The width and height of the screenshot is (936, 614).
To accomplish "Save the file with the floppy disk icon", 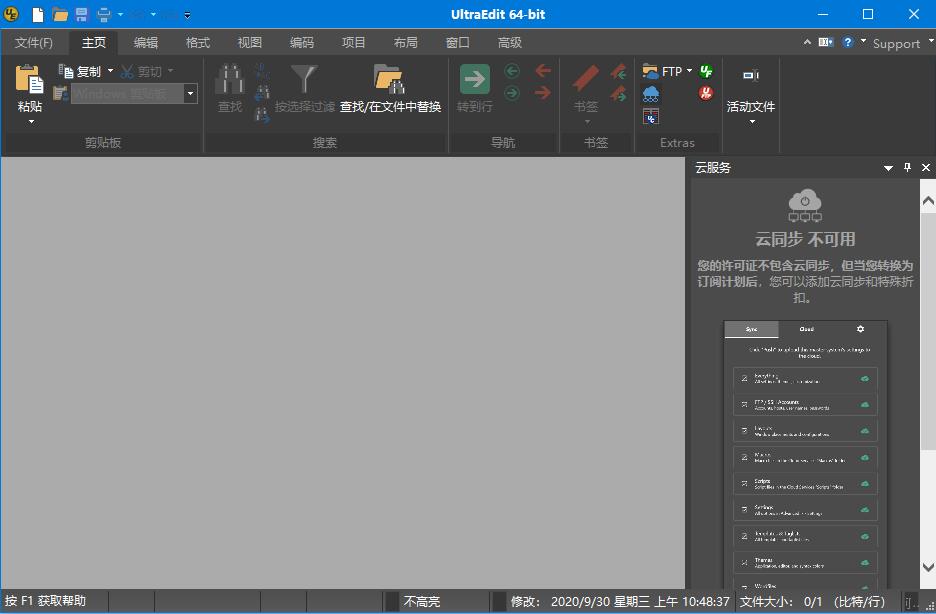I will (x=82, y=14).
